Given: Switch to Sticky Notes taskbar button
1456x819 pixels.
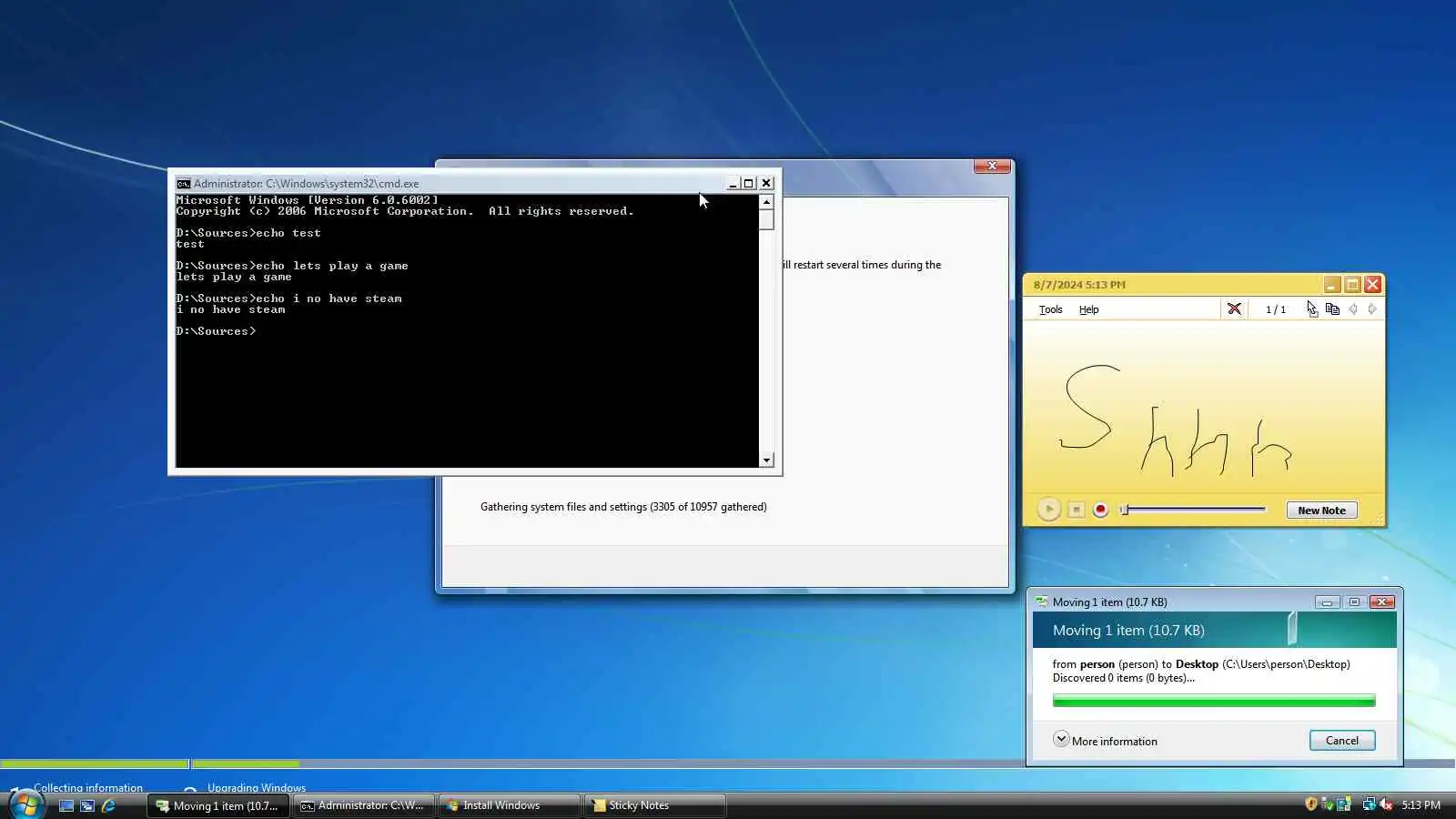Looking at the screenshot, I should pyautogui.click(x=655, y=805).
